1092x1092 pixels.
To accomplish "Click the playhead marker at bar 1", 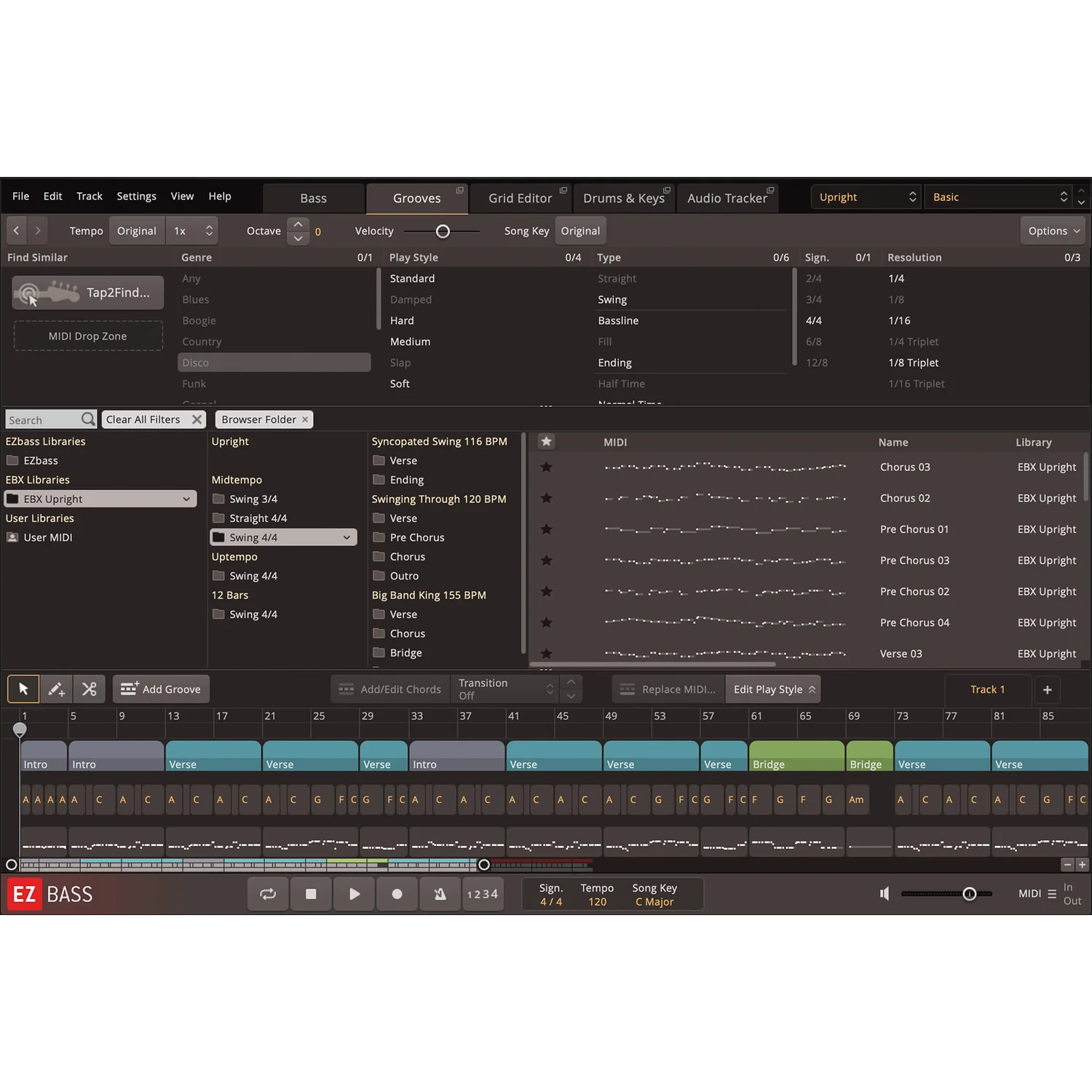I will tap(20, 729).
